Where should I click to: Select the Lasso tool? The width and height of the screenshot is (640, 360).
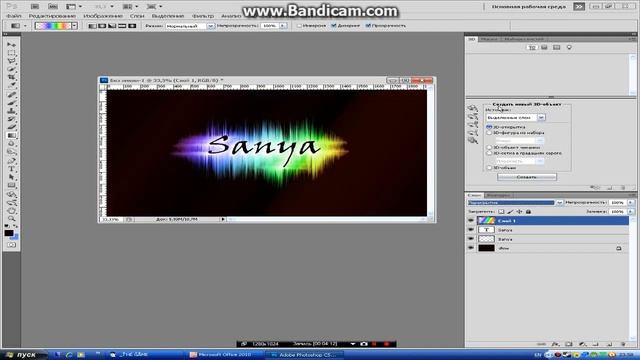pos(11,61)
